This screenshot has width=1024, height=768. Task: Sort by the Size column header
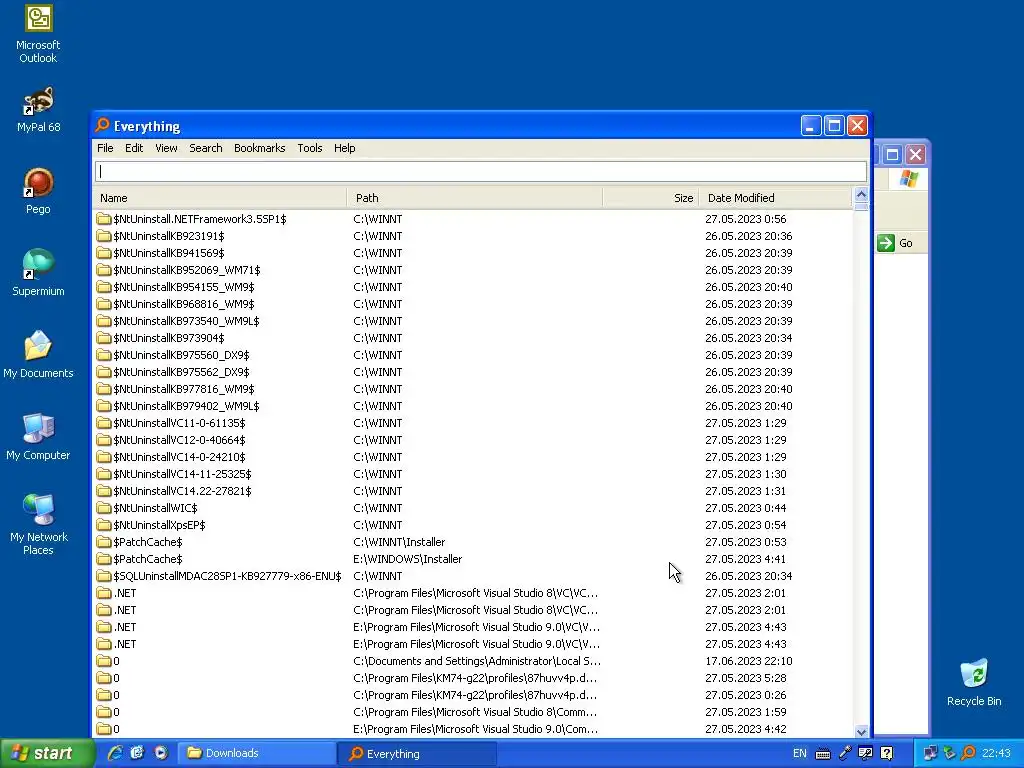(x=651, y=198)
